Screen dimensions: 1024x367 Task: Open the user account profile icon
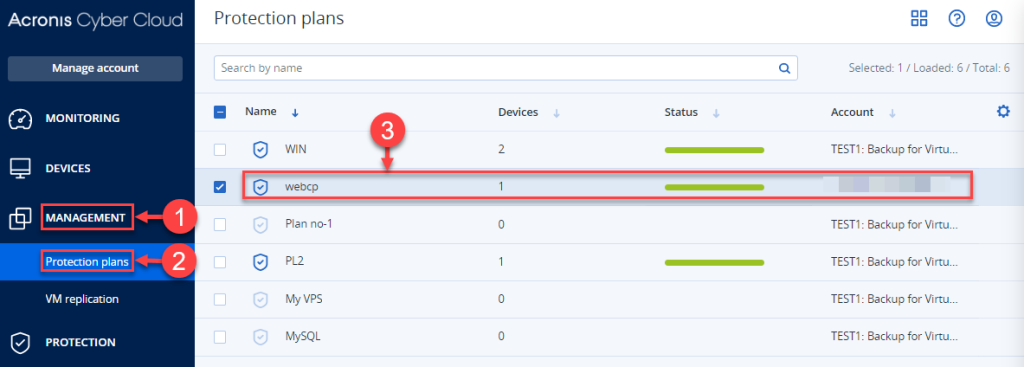point(994,19)
